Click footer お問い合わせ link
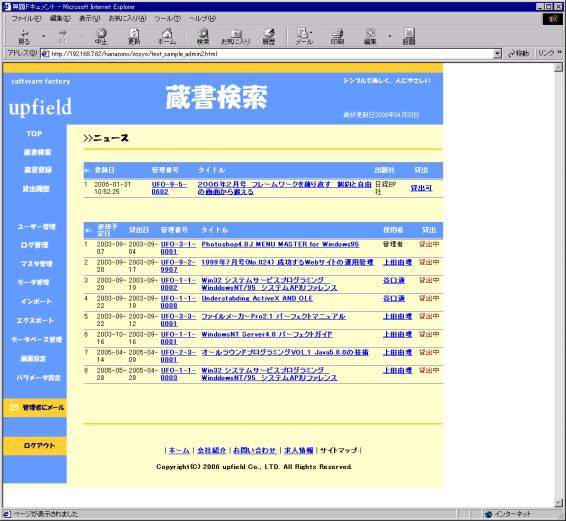 (x=254, y=451)
